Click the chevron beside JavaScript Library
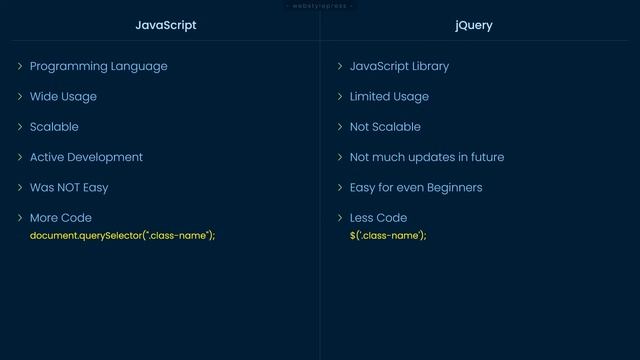Image resolution: width=640 pixels, height=360 pixels. 340,66
